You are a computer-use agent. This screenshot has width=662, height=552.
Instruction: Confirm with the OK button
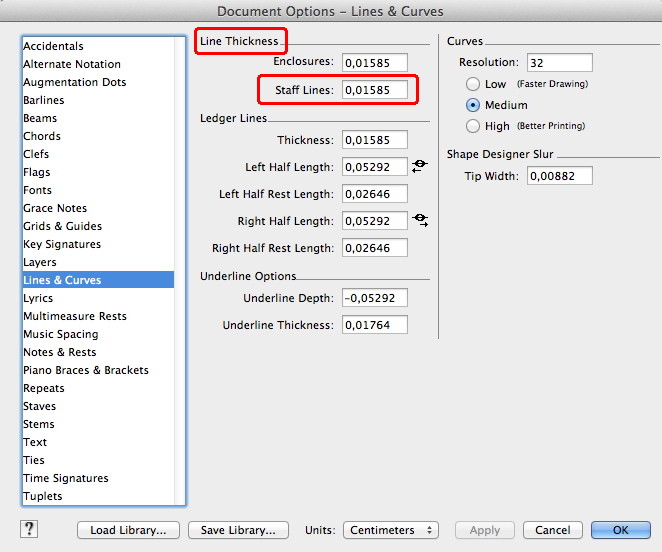(620, 530)
